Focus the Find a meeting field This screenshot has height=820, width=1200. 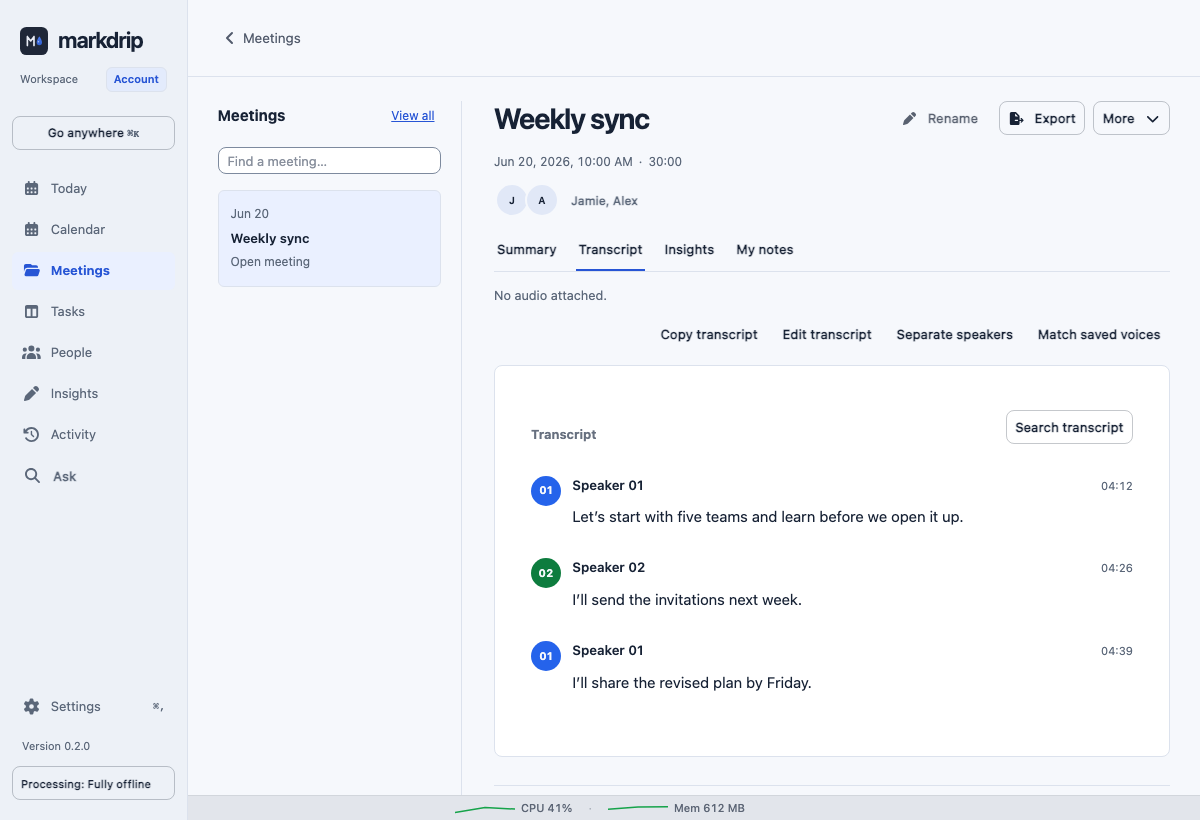click(x=329, y=161)
